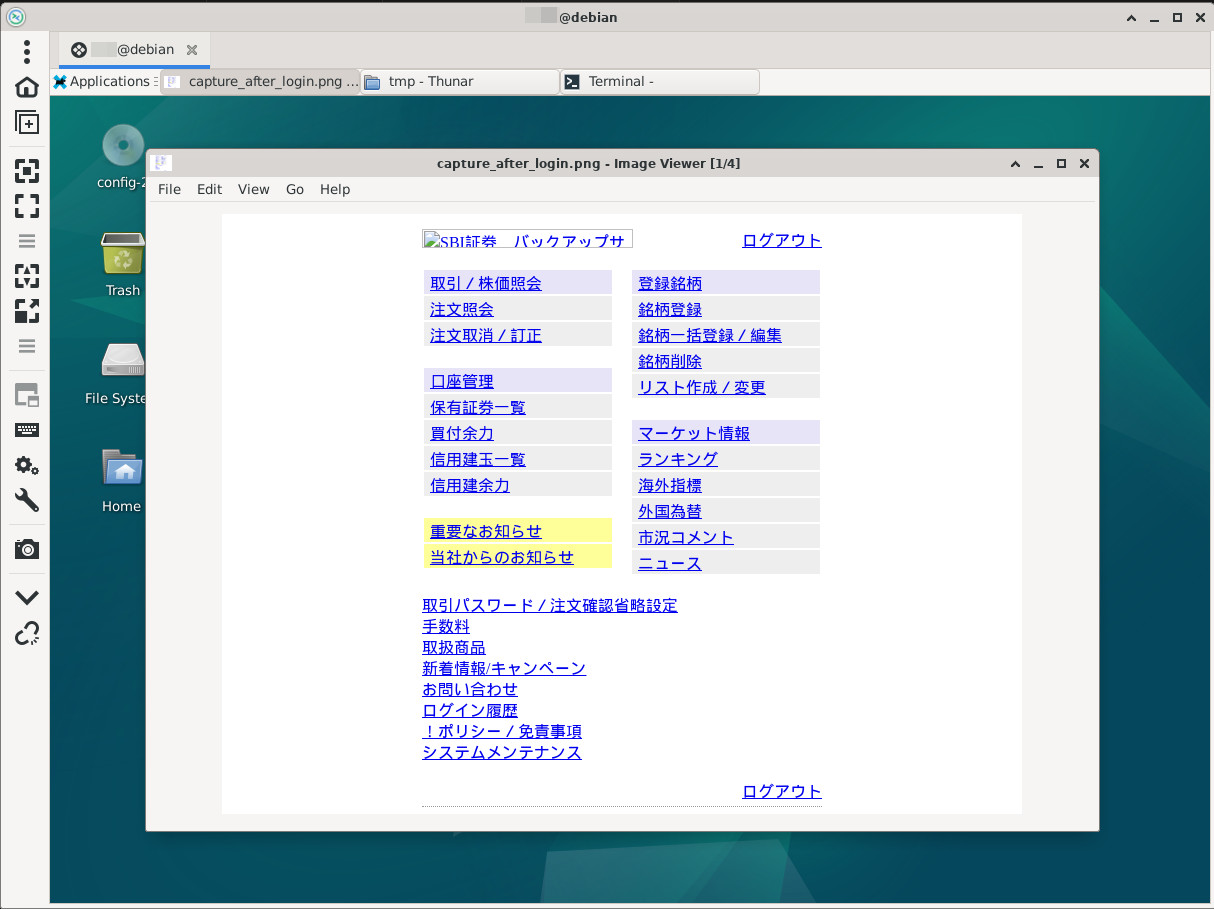Click the Image Viewer window icon
Image resolution: width=1214 pixels, height=909 pixels.
(162, 163)
